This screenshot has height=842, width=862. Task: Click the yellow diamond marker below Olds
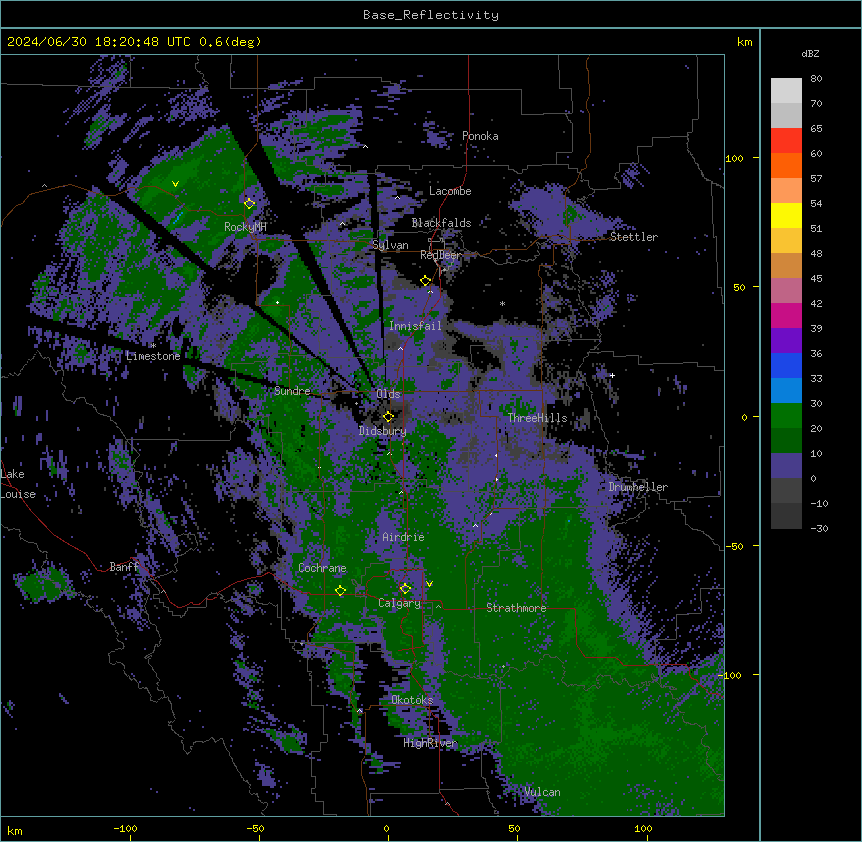[x=388, y=416]
